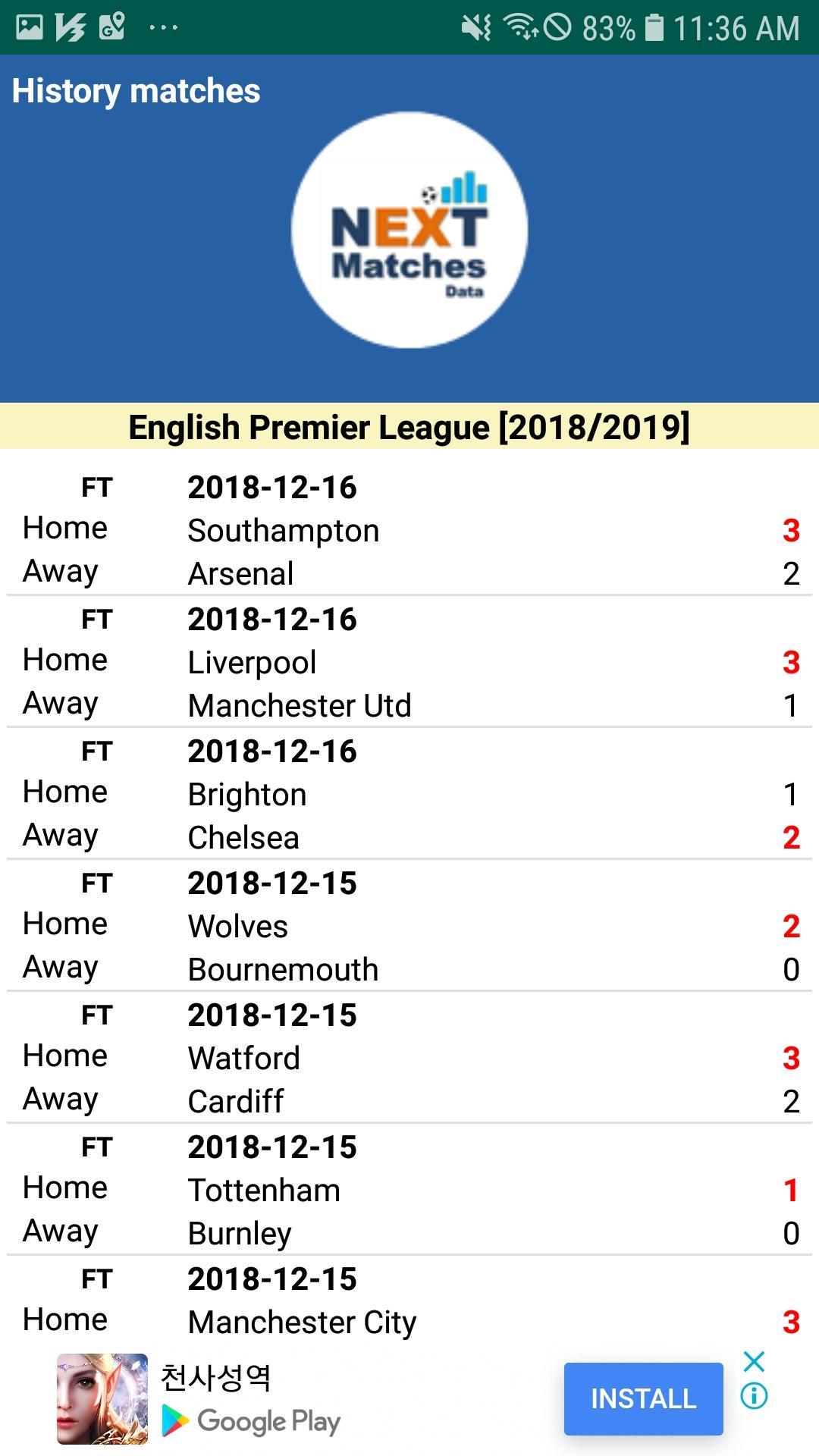The image size is (819, 1456).
Task: Select the Wolves home match entry
Action: 409,927
